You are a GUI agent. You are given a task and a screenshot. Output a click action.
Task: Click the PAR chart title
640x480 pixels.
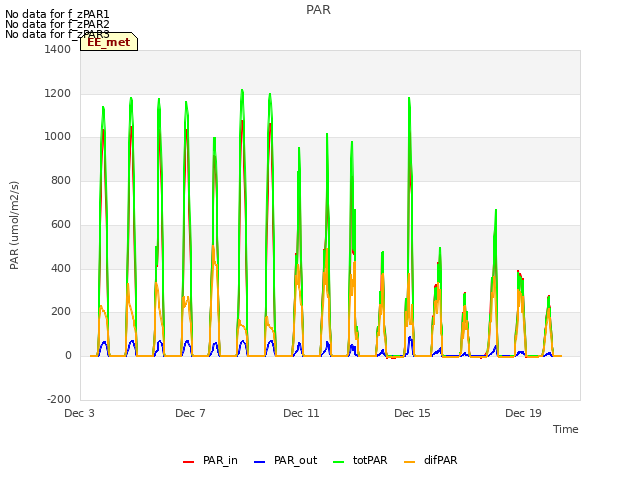coord(318,10)
